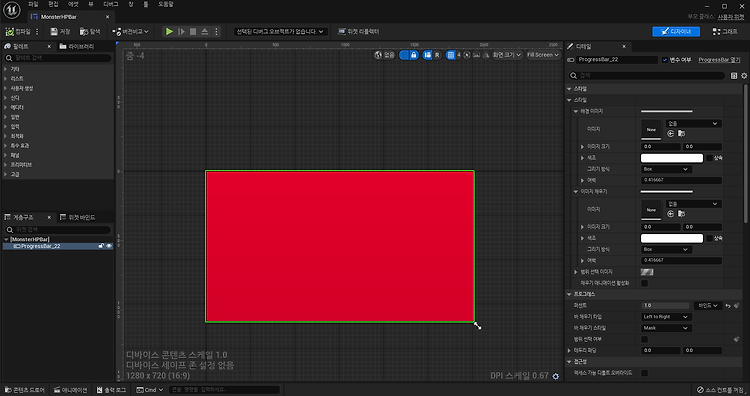Click the Compile (컴파일) button icon

click(10, 32)
